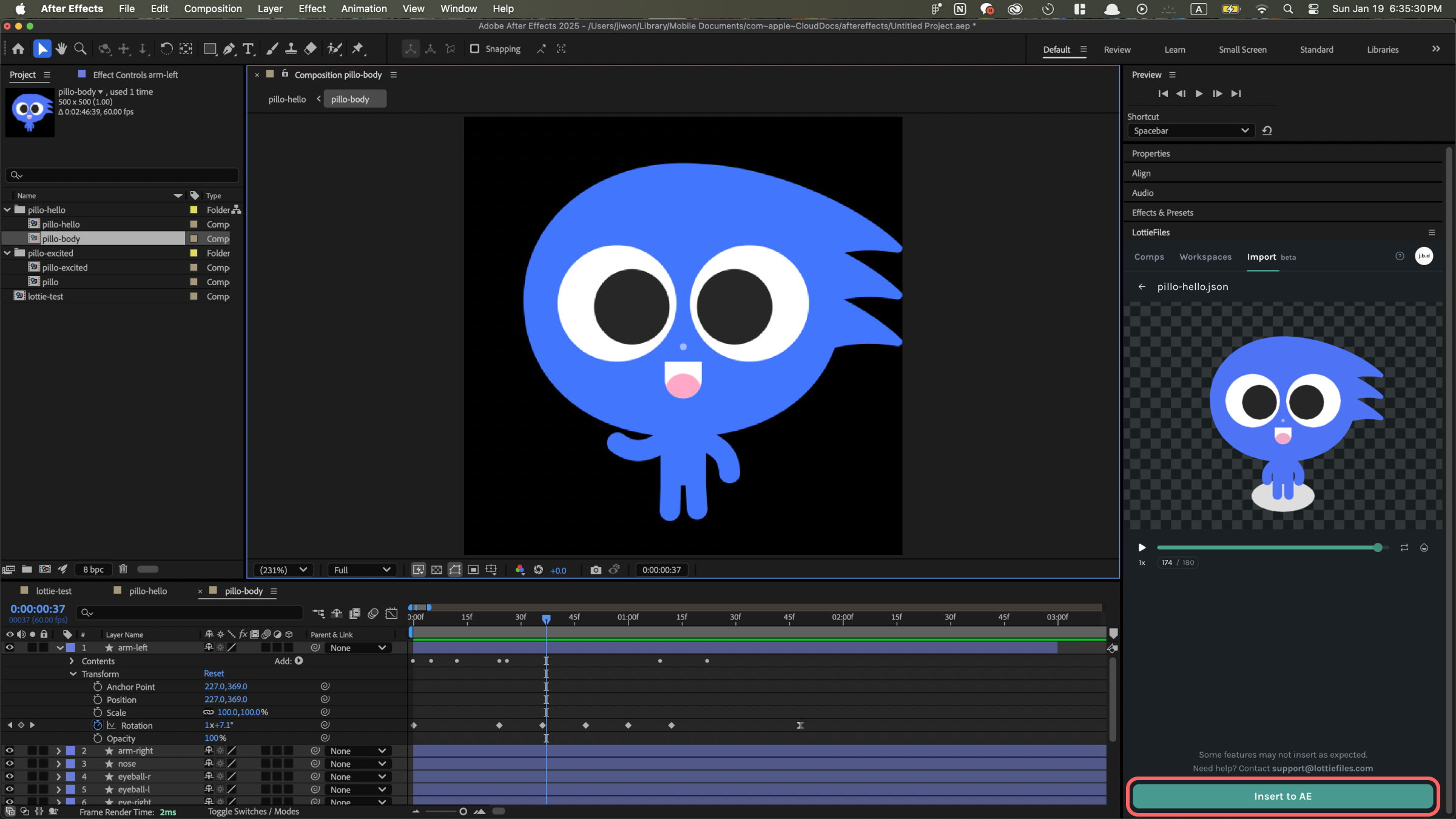Expand Contents of arm-left layer

pyautogui.click(x=72, y=661)
